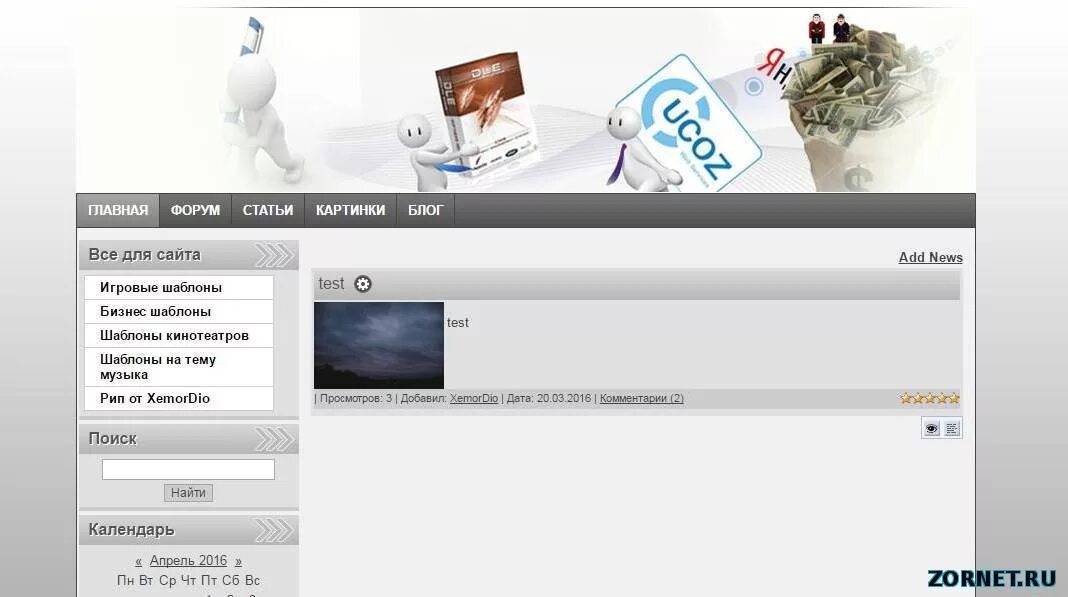Click the Найти search button
1068x597 pixels.
(x=188, y=493)
